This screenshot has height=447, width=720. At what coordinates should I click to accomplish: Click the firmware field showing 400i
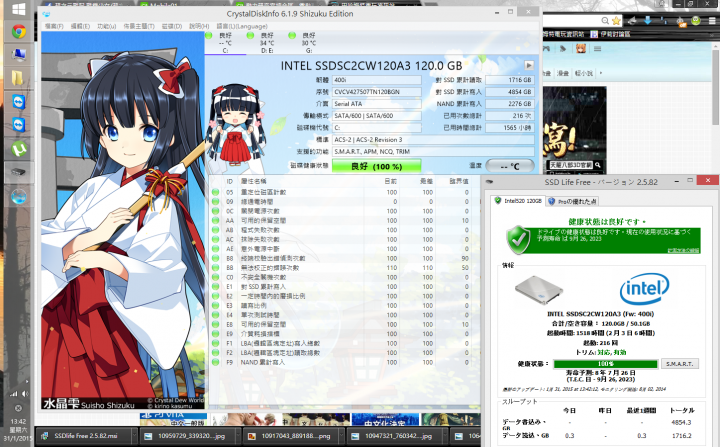377,80
